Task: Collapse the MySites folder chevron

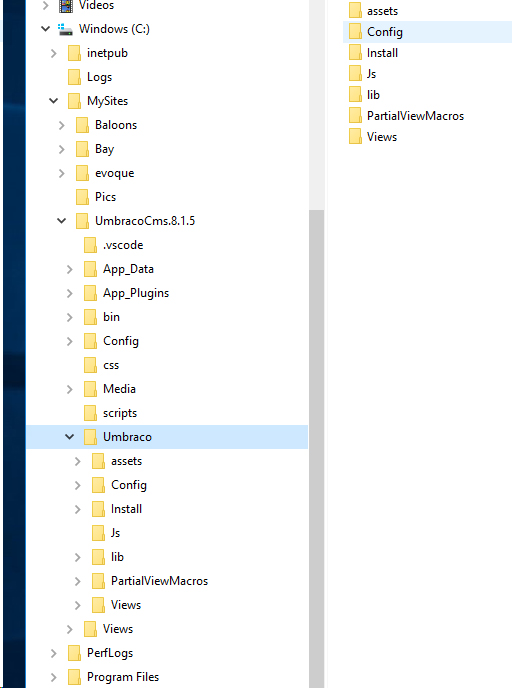Action: click(x=54, y=101)
